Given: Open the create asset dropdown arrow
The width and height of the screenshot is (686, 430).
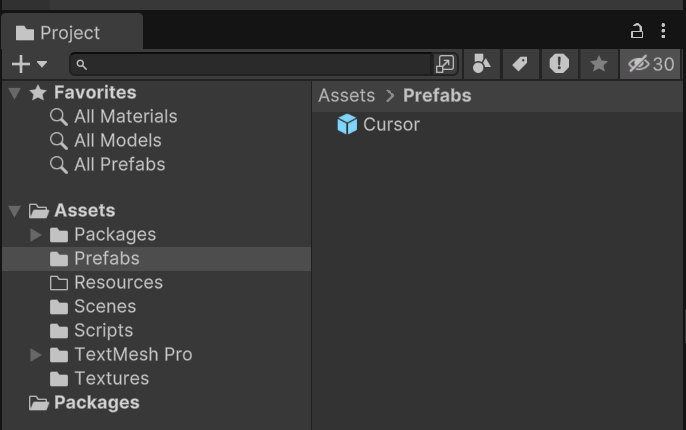Looking at the screenshot, I should (42, 64).
